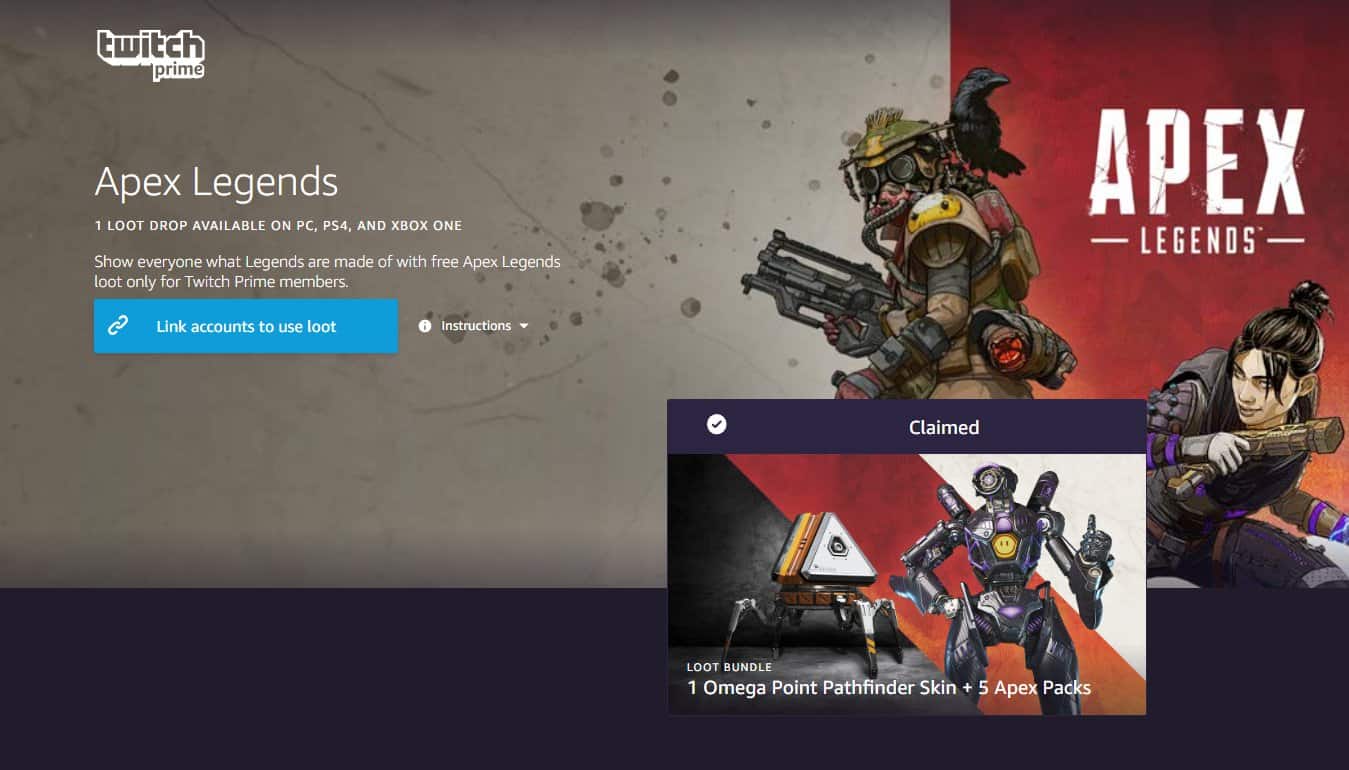Click the Apex Legends page heading
Screen dimensions: 1349x770
(x=216, y=182)
